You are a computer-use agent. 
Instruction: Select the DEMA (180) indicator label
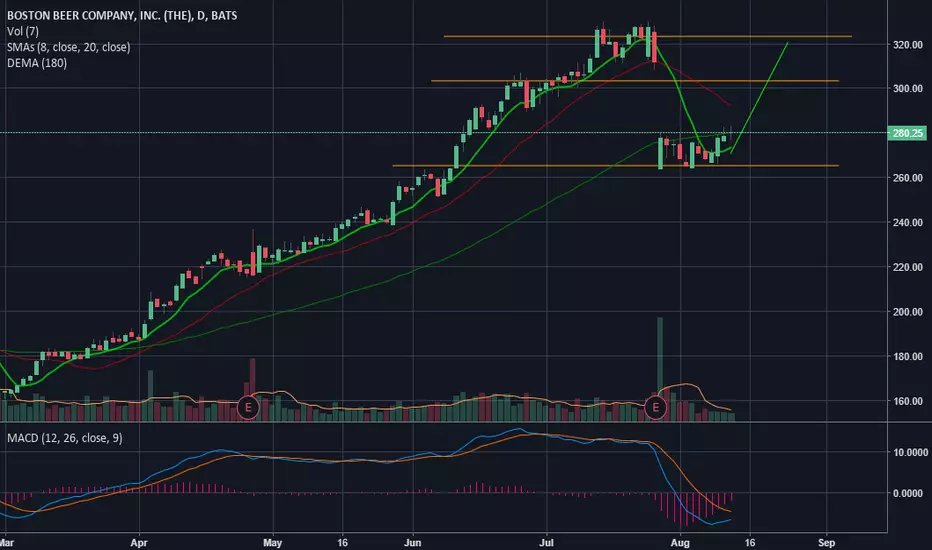tap(37, 63)
